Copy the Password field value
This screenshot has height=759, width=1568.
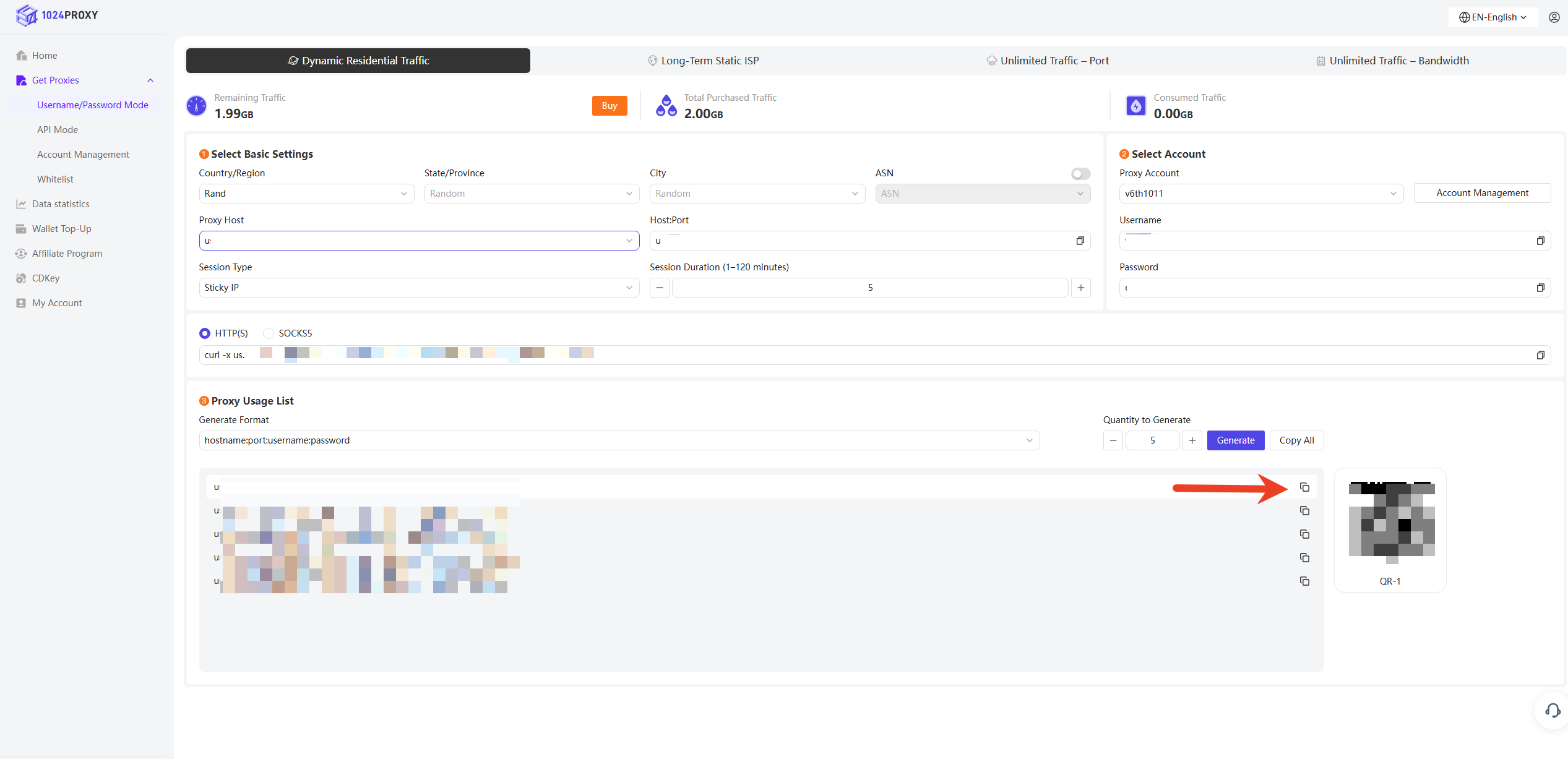(x=1540, y=288)
